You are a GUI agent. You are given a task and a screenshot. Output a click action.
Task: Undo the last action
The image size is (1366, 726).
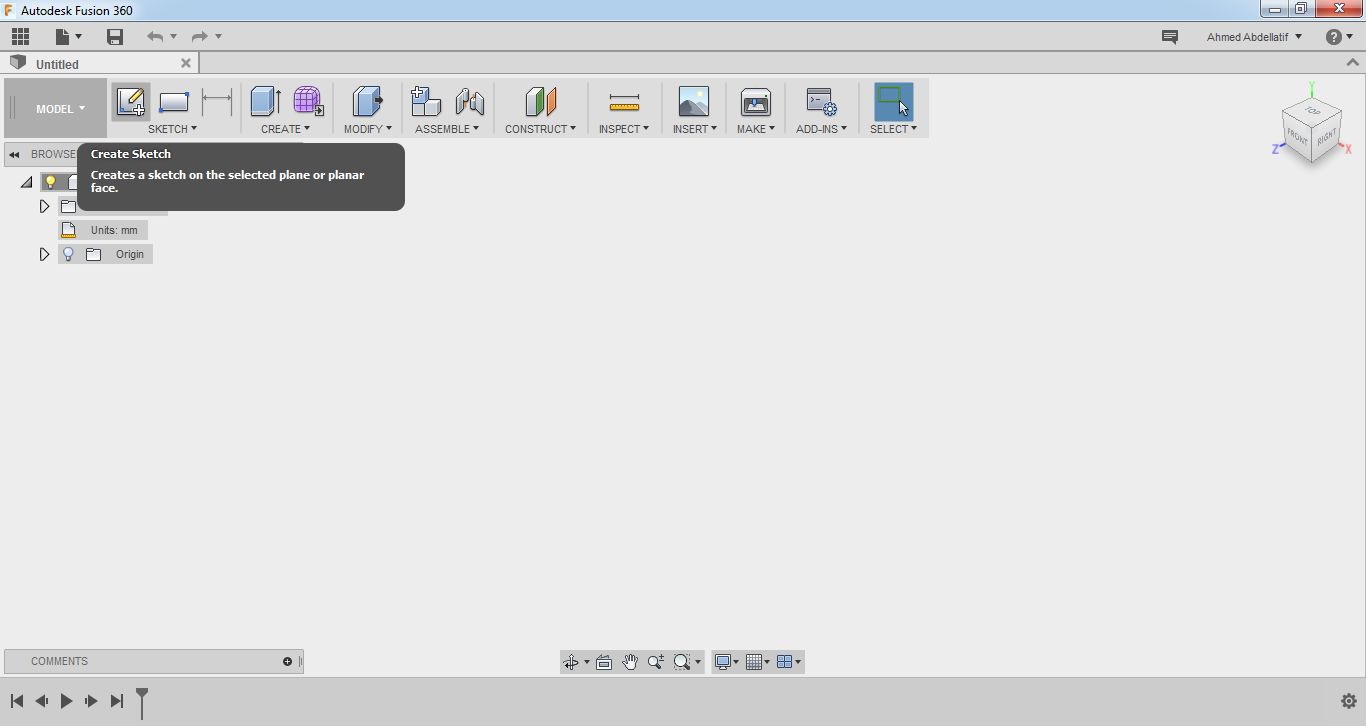(155, 37)
